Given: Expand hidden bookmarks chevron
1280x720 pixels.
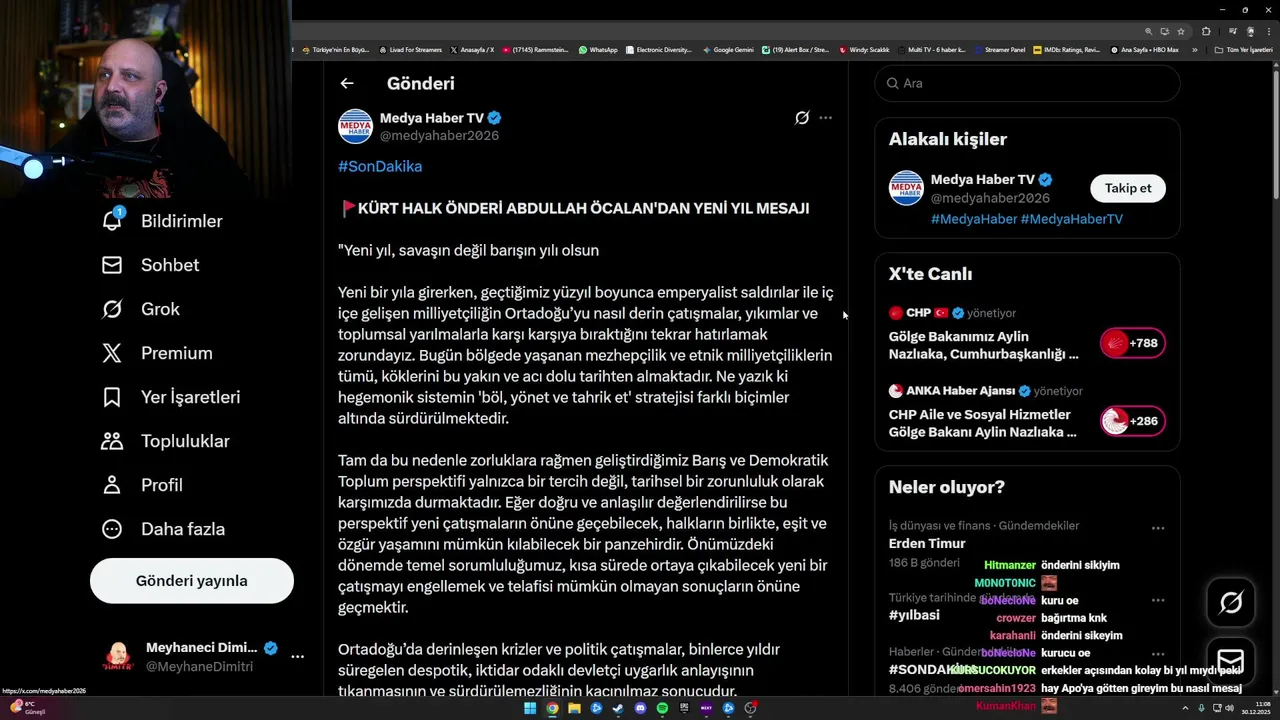Looking at the screenshot, I should point(1194,50).
